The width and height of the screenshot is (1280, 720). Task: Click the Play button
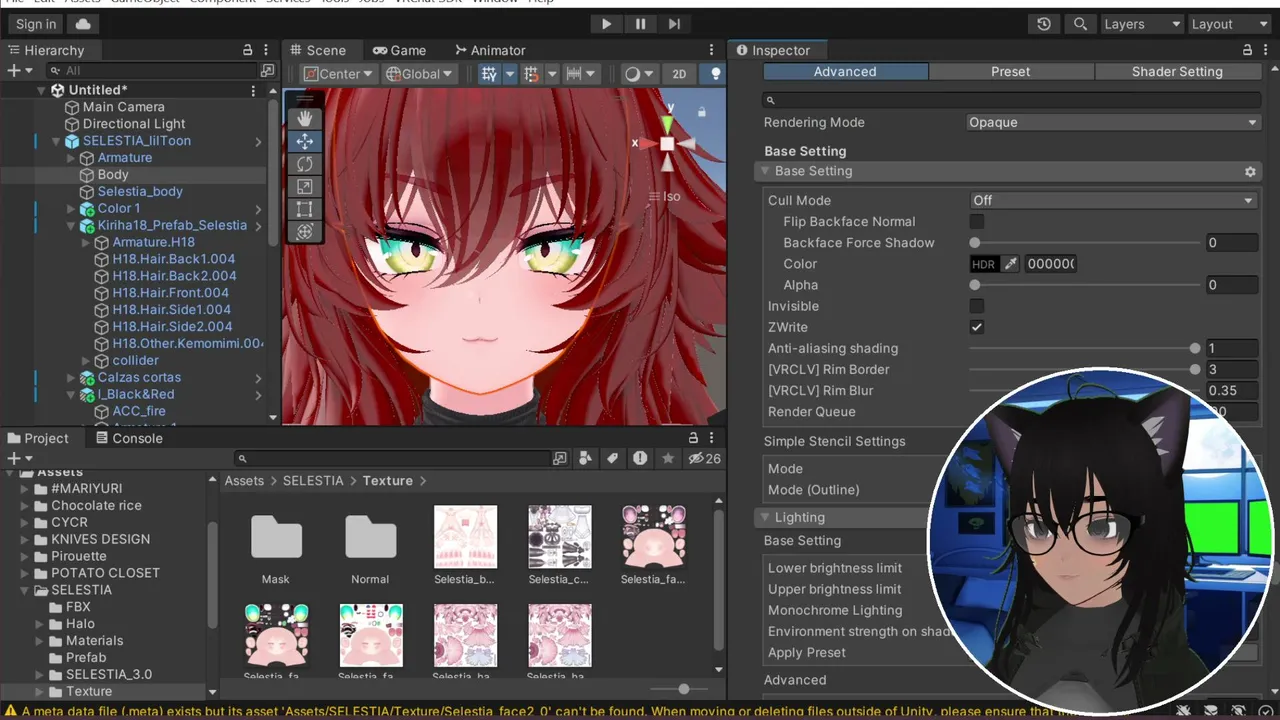pyautogui.click(x=606, y=24)
